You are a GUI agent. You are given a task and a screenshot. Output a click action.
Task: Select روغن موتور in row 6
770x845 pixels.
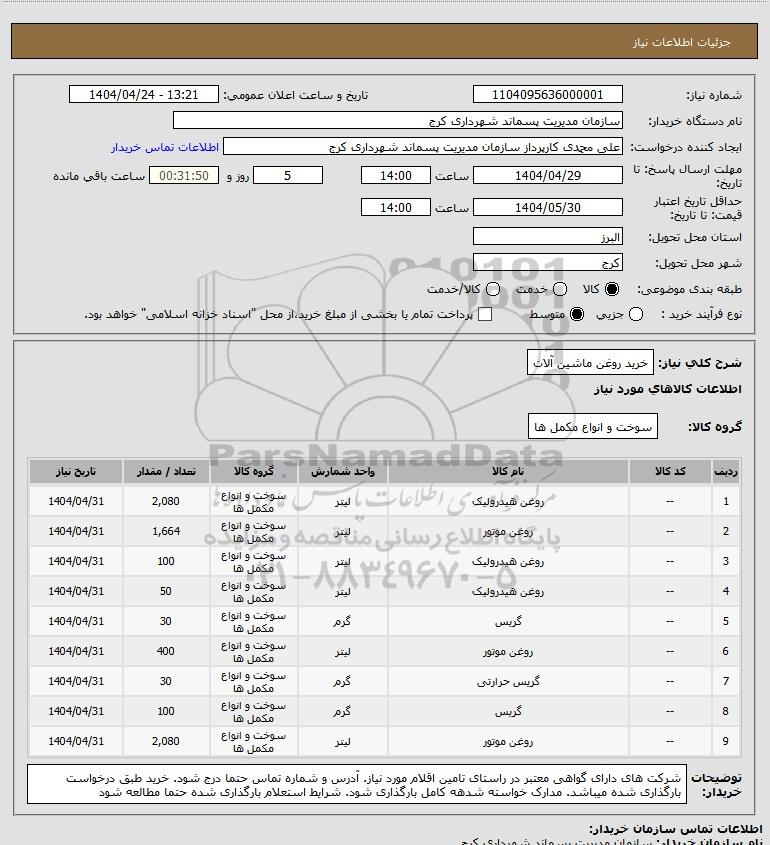coord(508,652)
